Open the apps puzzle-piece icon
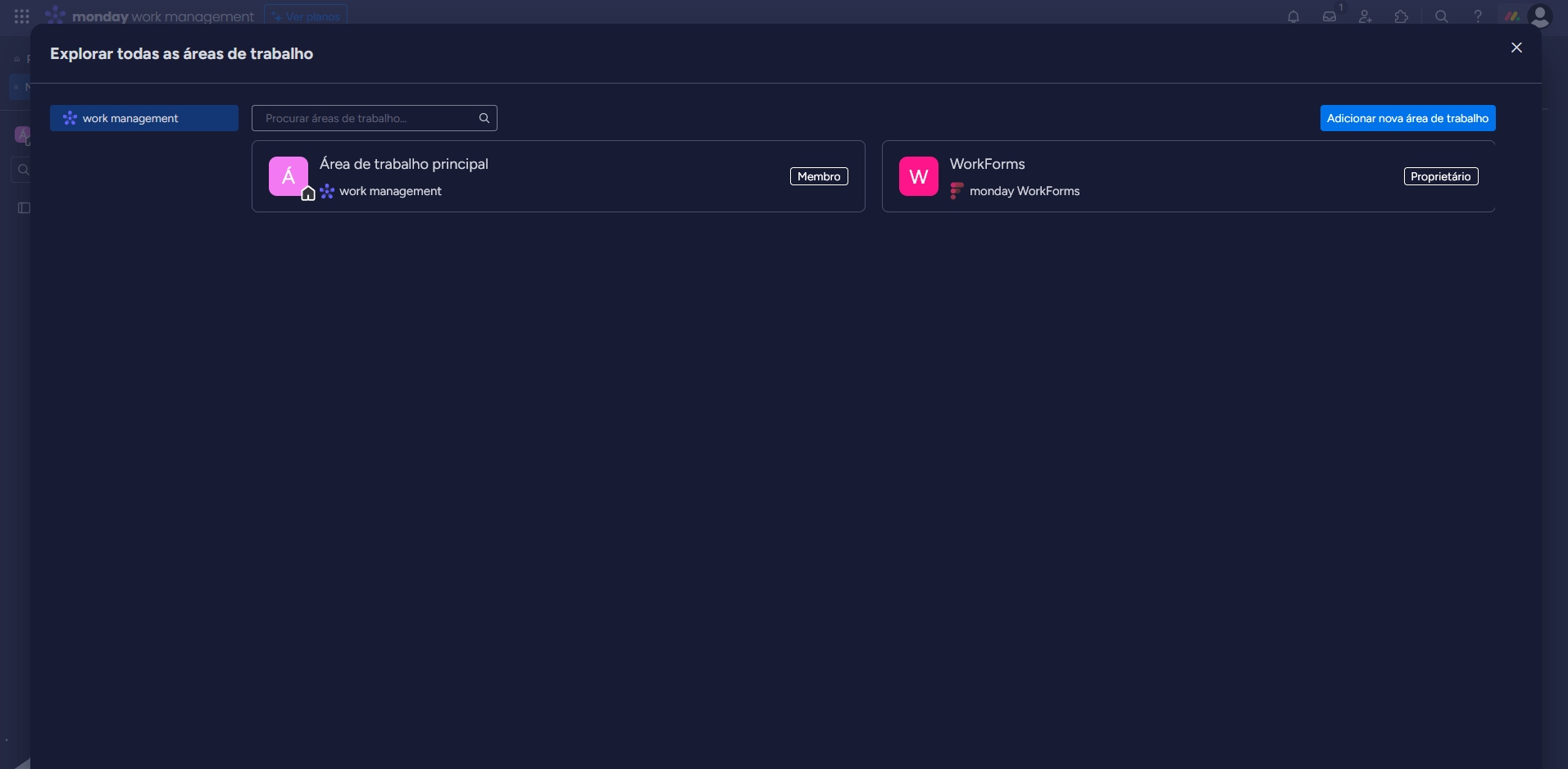The image size is (1568, 769). [x=1402, y=16]
